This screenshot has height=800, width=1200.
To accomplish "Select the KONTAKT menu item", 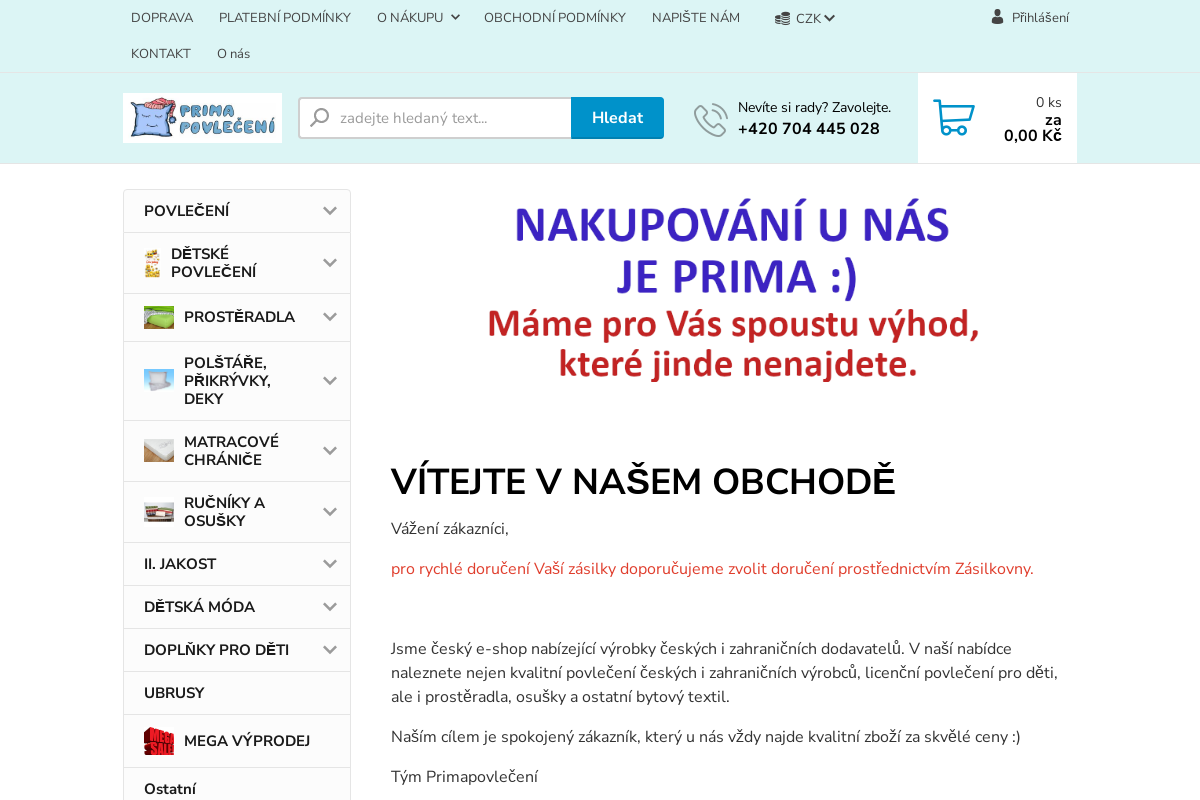I will point(161,53).
